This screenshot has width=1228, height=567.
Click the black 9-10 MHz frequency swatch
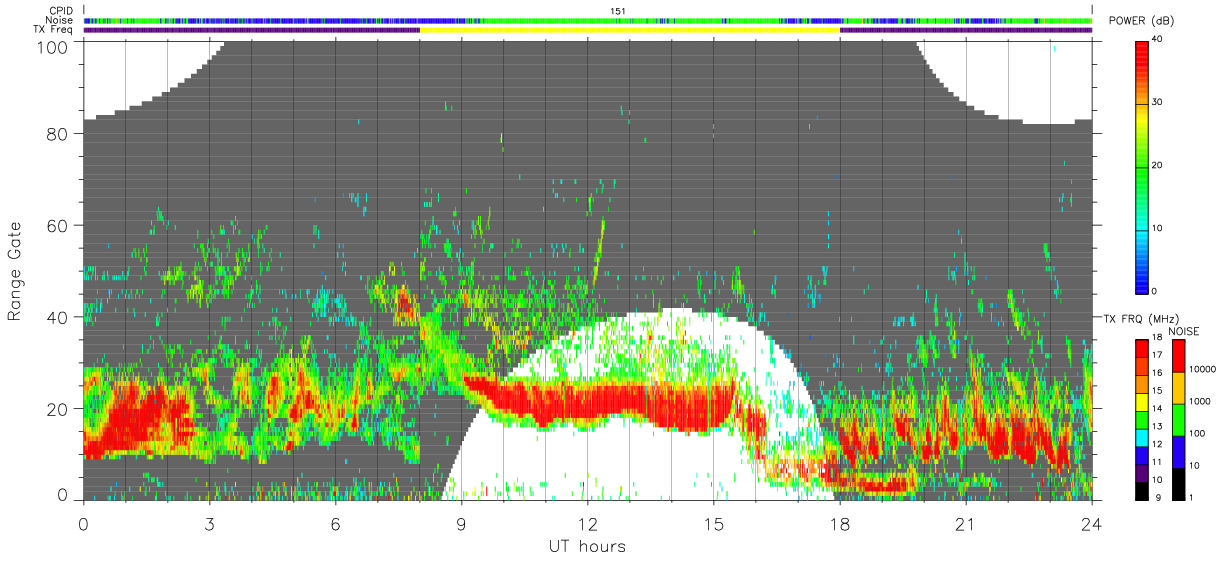1142,489
